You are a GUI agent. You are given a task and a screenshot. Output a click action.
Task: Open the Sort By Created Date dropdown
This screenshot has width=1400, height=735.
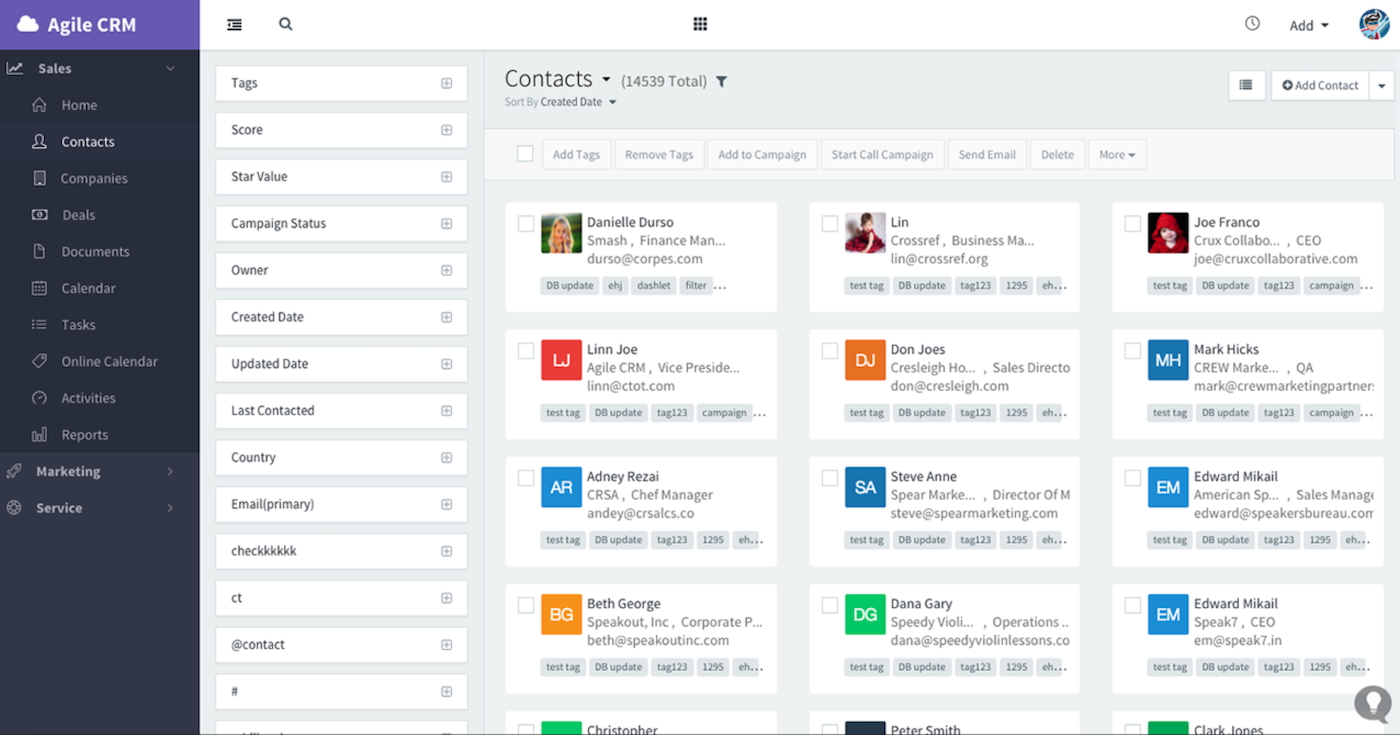(x=561, y=102)
